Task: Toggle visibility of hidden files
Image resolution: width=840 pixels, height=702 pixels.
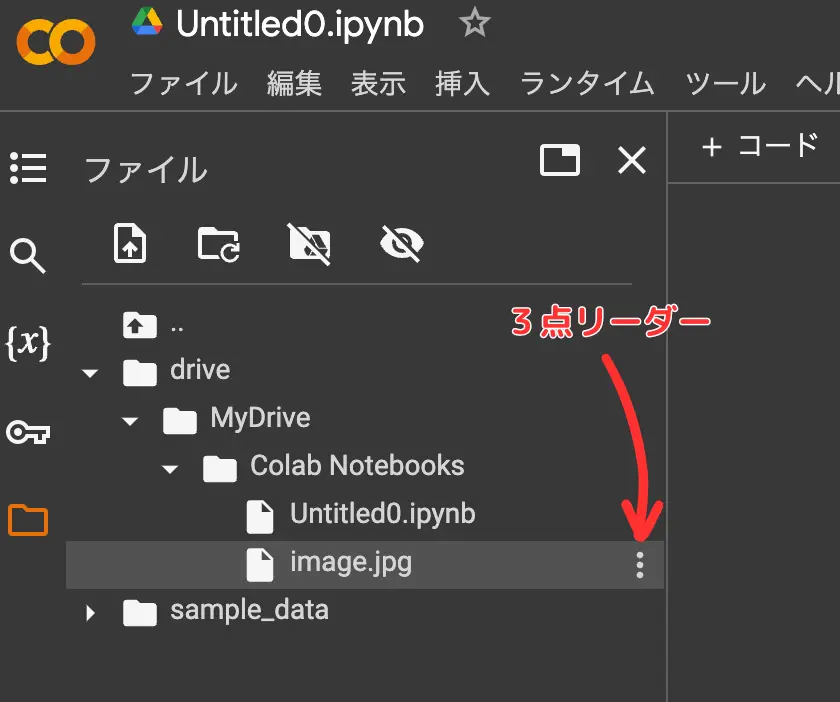Action: tap(400, 243)
